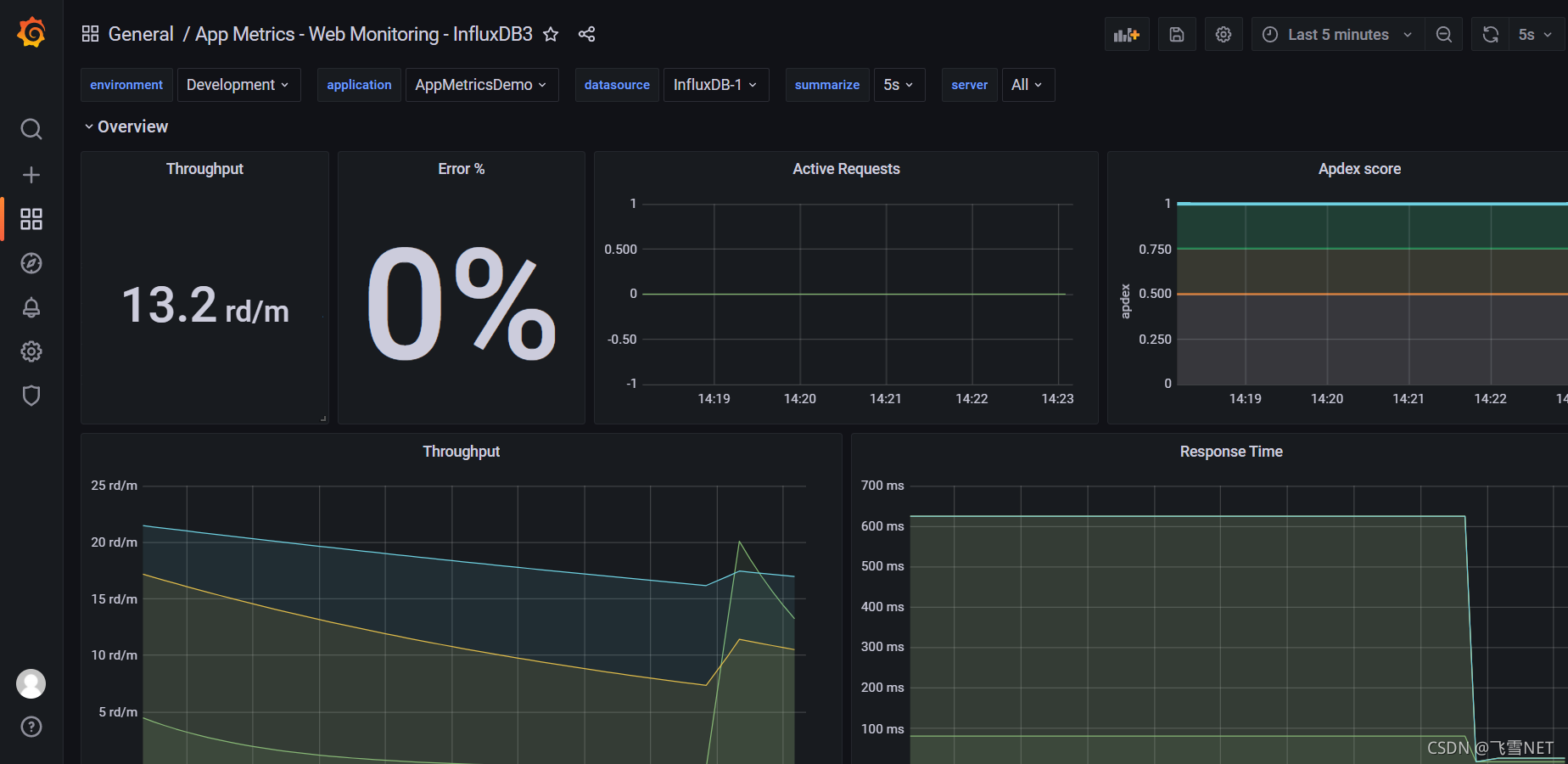Click the summarize variable label
Image resolution: width=1568 pixels, height=764 pixels.
(x=827, y=85)
